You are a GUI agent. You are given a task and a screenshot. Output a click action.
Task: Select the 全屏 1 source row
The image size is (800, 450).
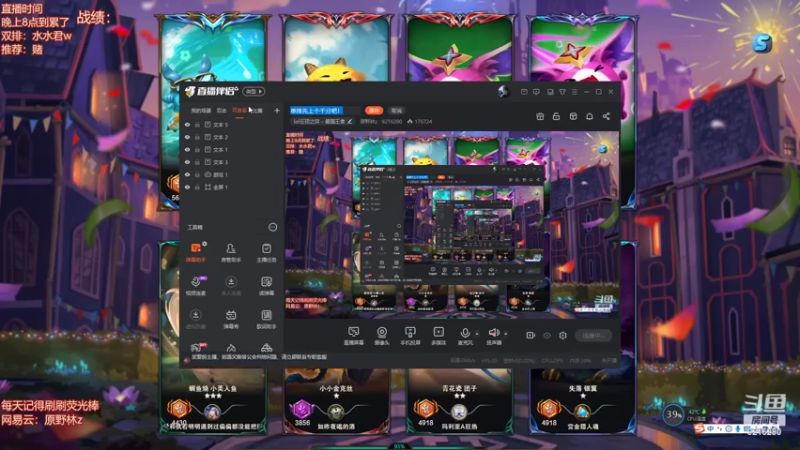[232, 187]
